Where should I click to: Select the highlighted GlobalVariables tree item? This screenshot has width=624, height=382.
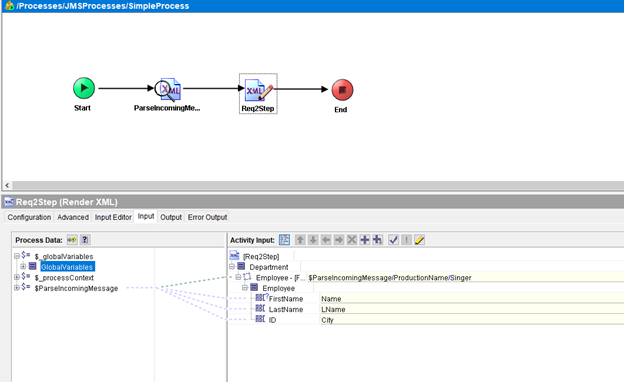pyautogui.click(x=67, y=267)
